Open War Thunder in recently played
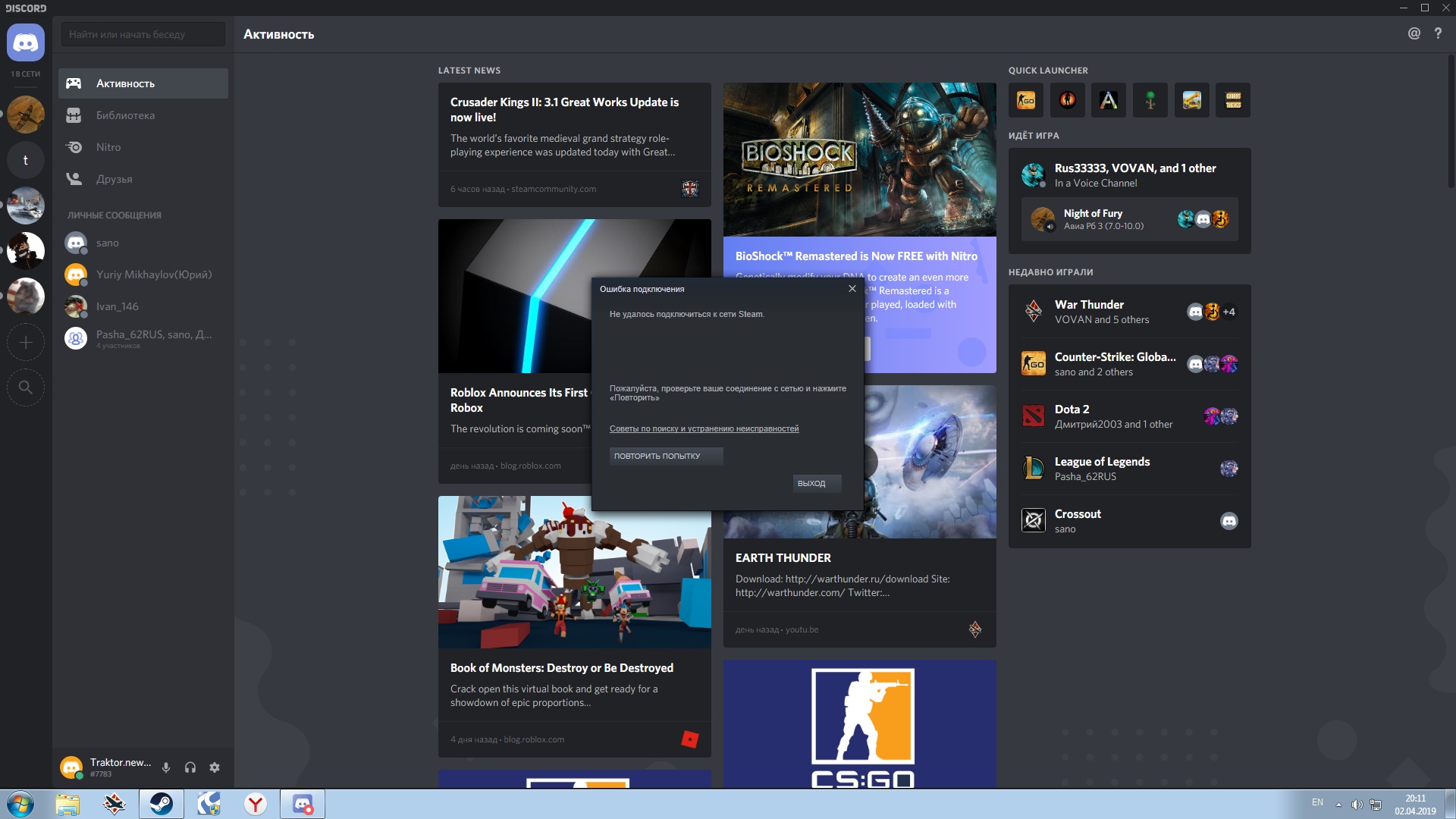 [x=1130, y=312]
